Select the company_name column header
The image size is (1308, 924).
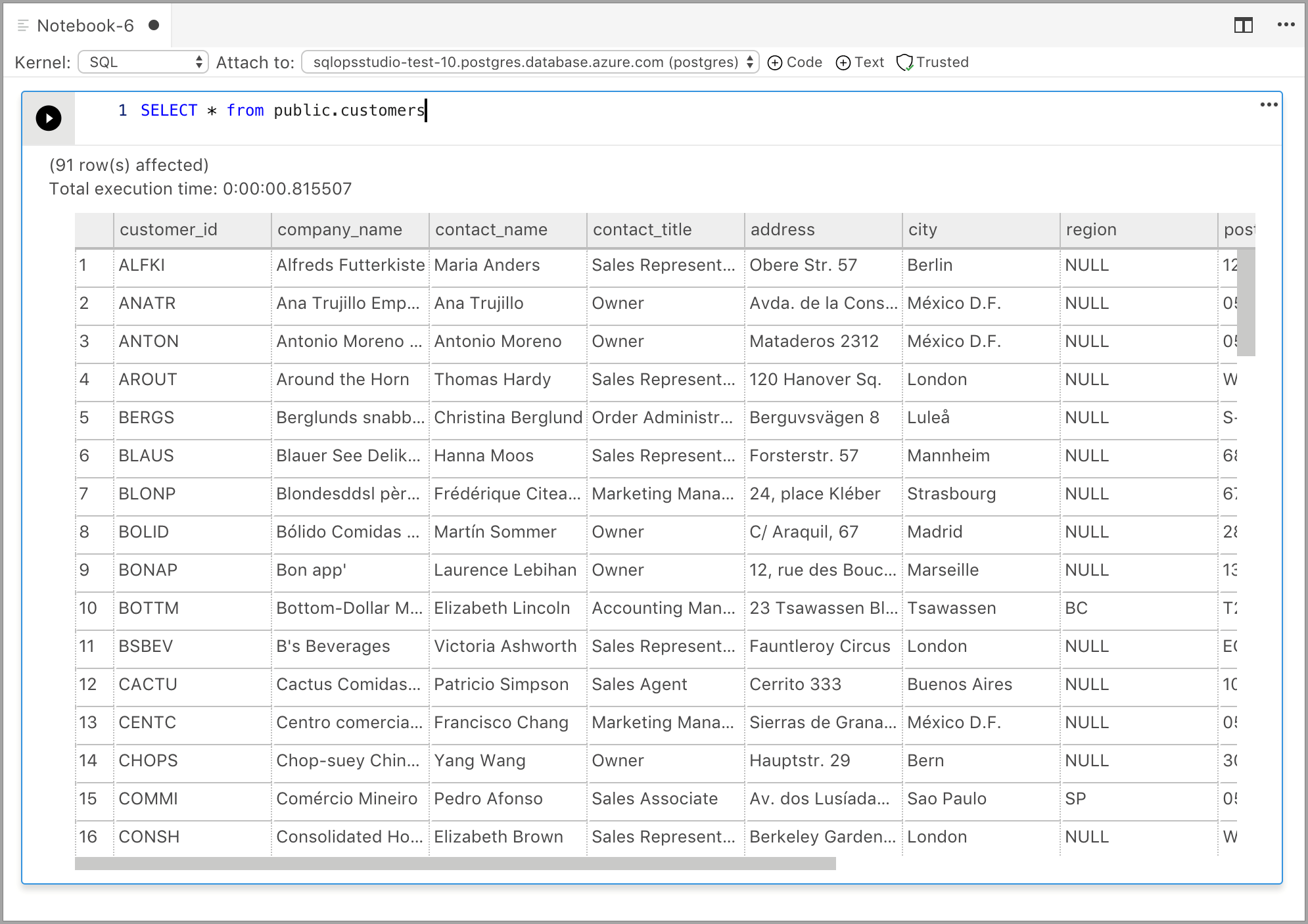click(x=350, y=230)
